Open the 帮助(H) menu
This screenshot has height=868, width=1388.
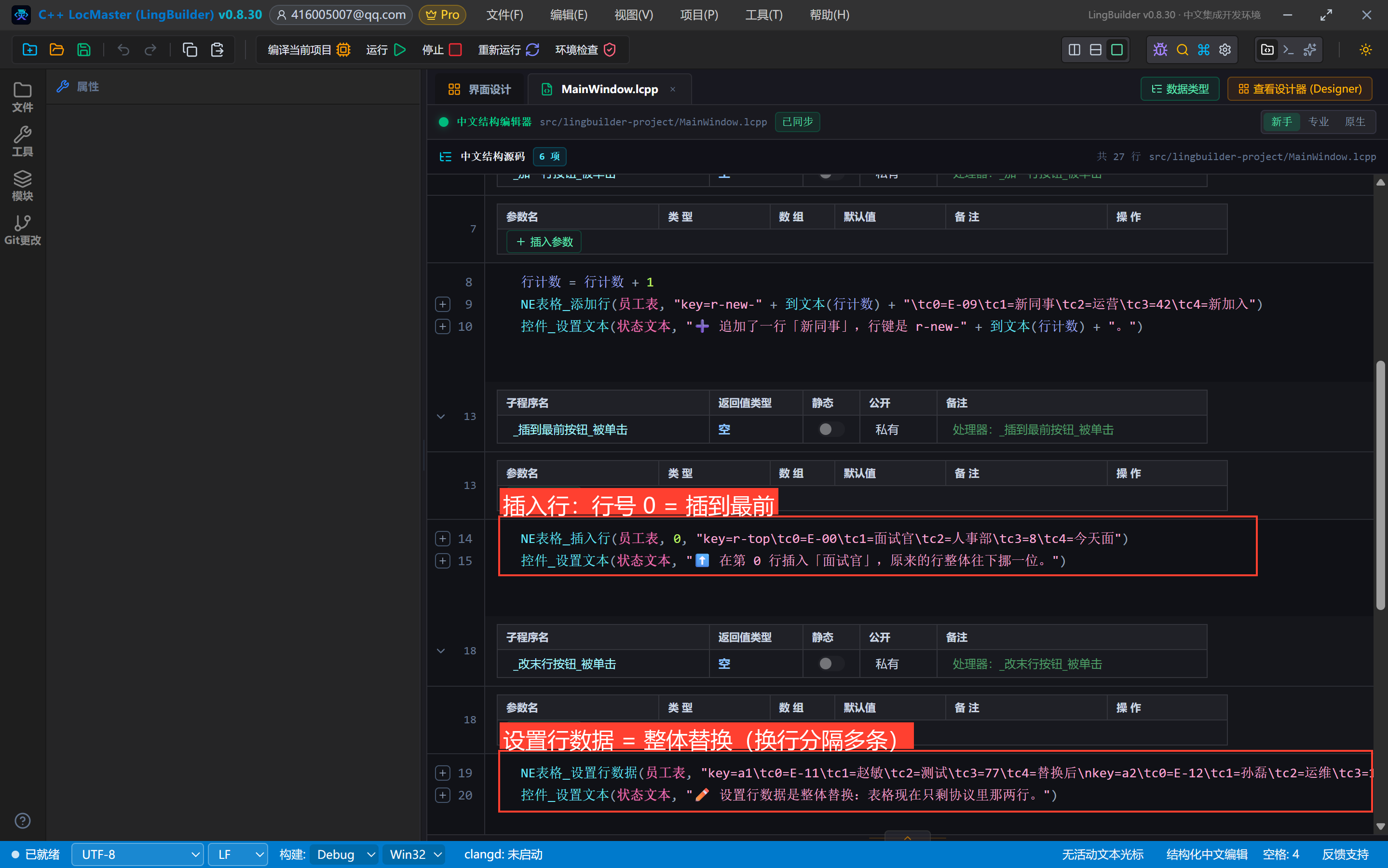pos(829,15)
